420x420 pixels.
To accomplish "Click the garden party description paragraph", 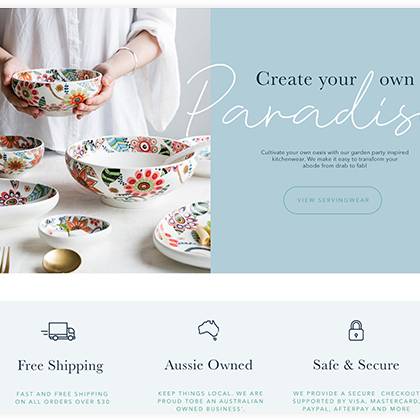I will [334, 159].
